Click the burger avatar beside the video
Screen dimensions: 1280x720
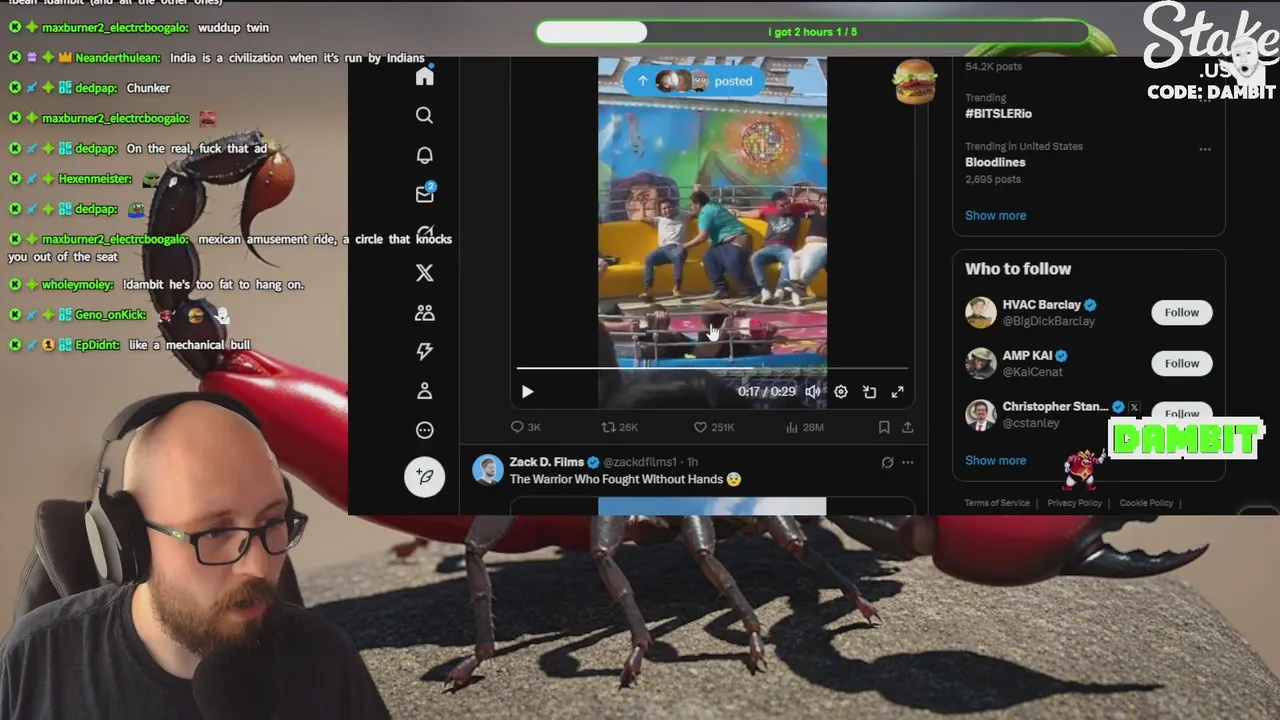(914, 82)
